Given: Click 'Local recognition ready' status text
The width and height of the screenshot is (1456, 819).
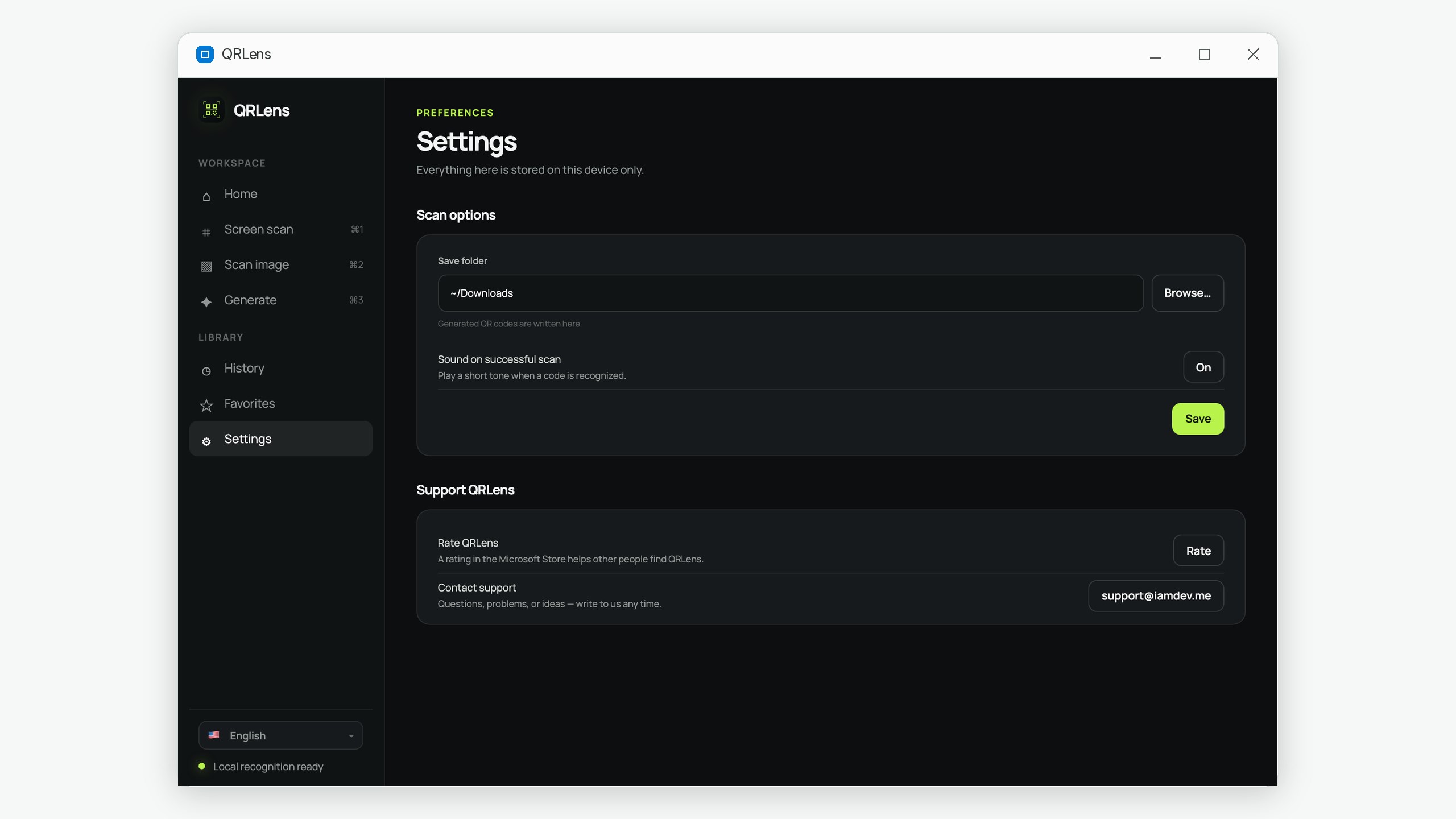Looking at the screenshot, I should pos(268,766).
